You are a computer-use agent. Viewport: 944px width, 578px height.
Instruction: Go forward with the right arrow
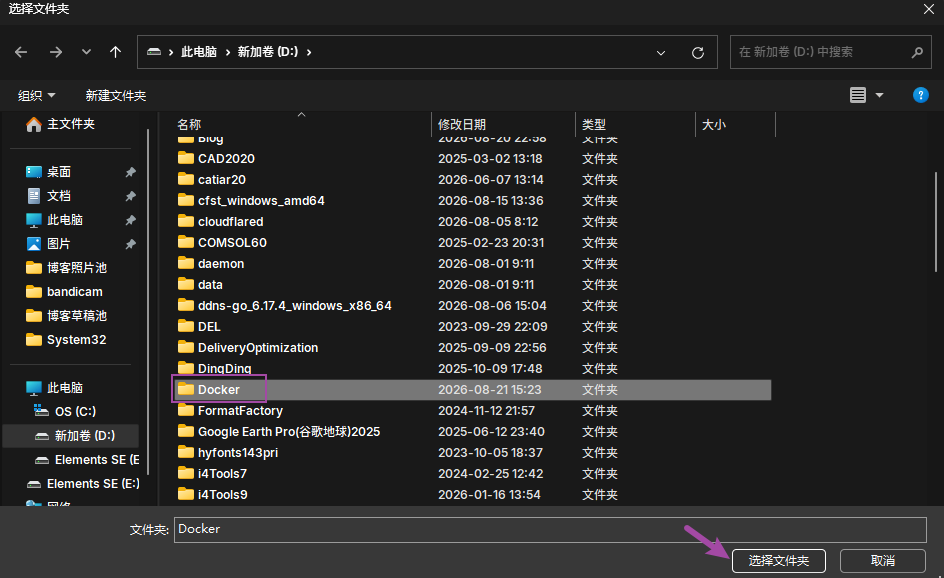[55, 52]
